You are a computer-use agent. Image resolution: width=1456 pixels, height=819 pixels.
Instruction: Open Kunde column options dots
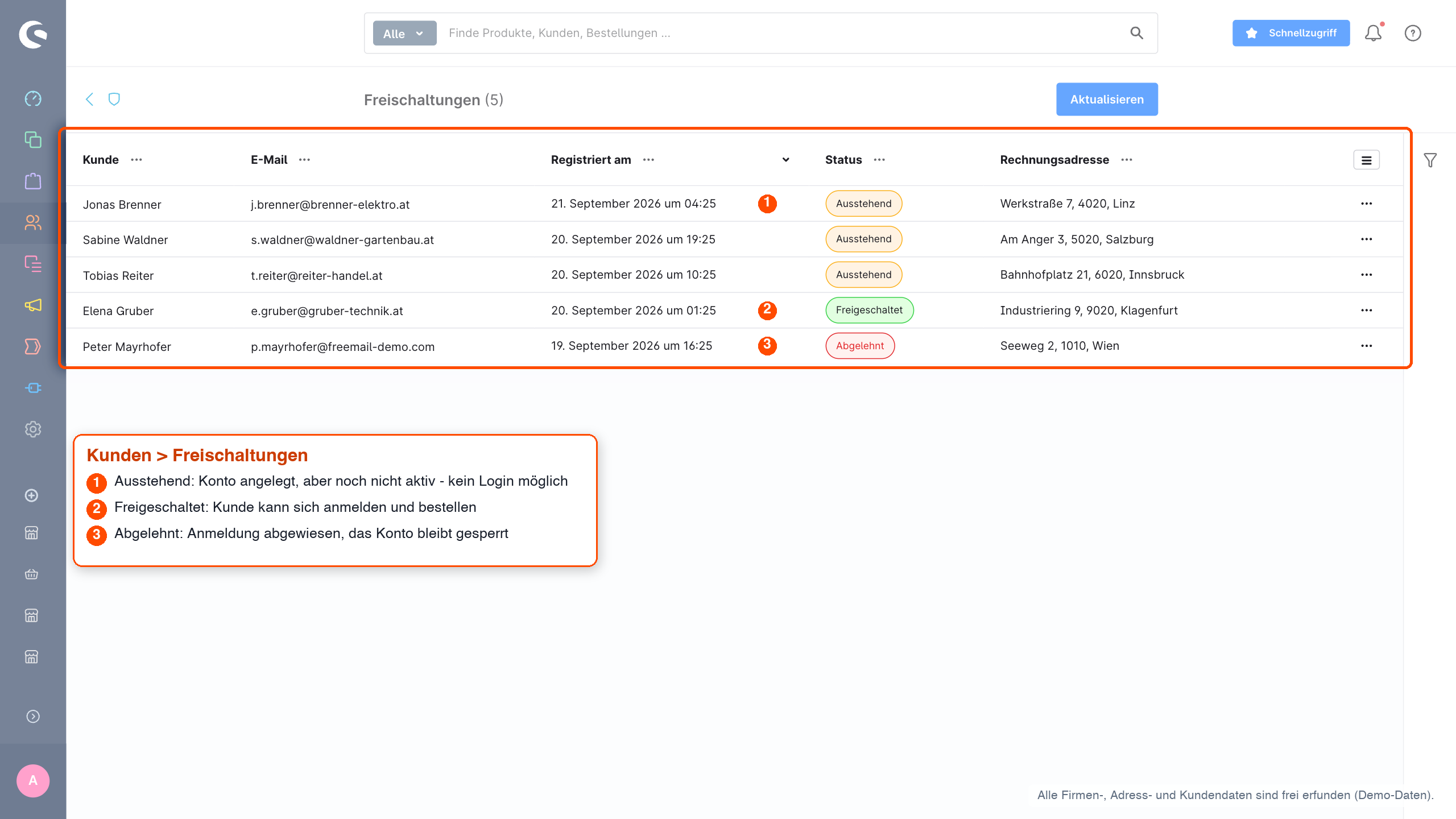136,160
